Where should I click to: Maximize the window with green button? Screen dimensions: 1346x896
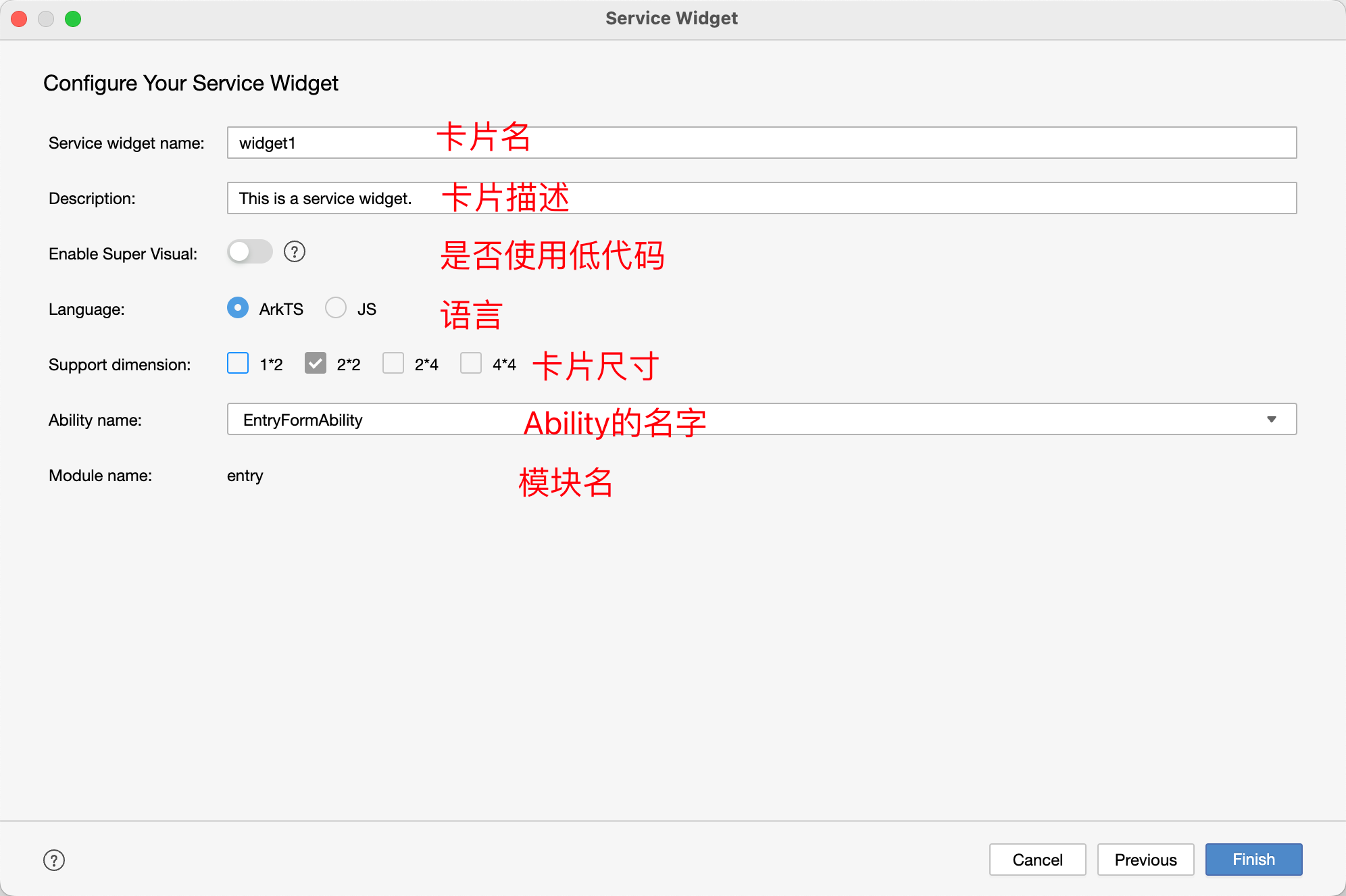(x=73, y=19)
